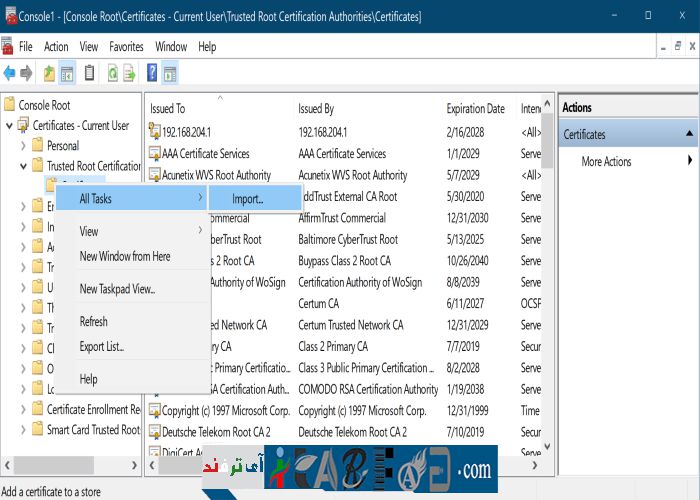The height and width of the screenshot is (500, 700).
Task: Choose Import from the All Tasks submenu
Action: click(248, 199)
